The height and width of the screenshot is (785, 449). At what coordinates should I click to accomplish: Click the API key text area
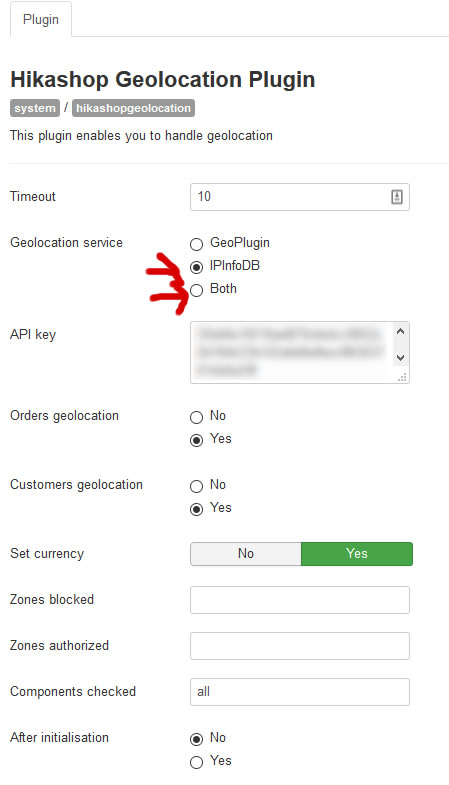point(292,352)
